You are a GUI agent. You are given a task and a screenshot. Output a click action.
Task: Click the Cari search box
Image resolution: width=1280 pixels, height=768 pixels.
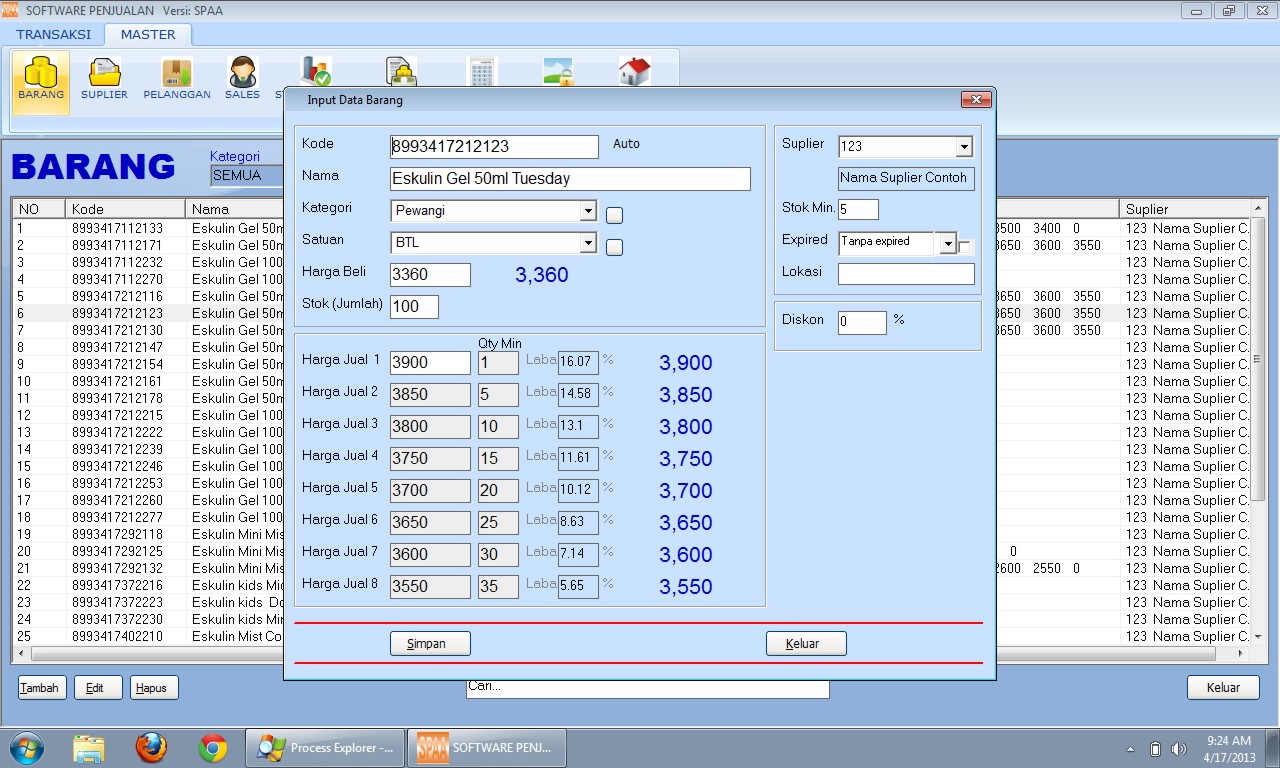(648, 688)
